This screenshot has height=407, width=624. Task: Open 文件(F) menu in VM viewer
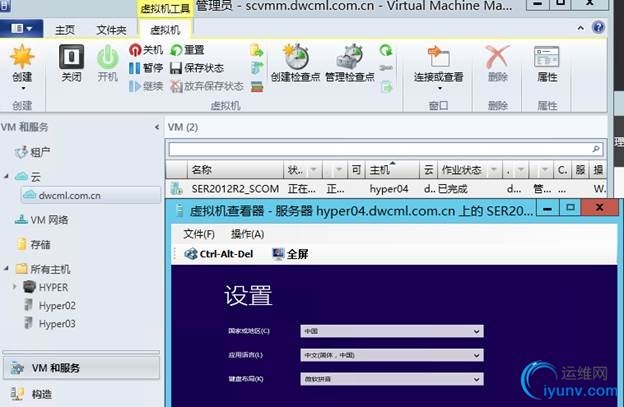[x=199, y=234]
